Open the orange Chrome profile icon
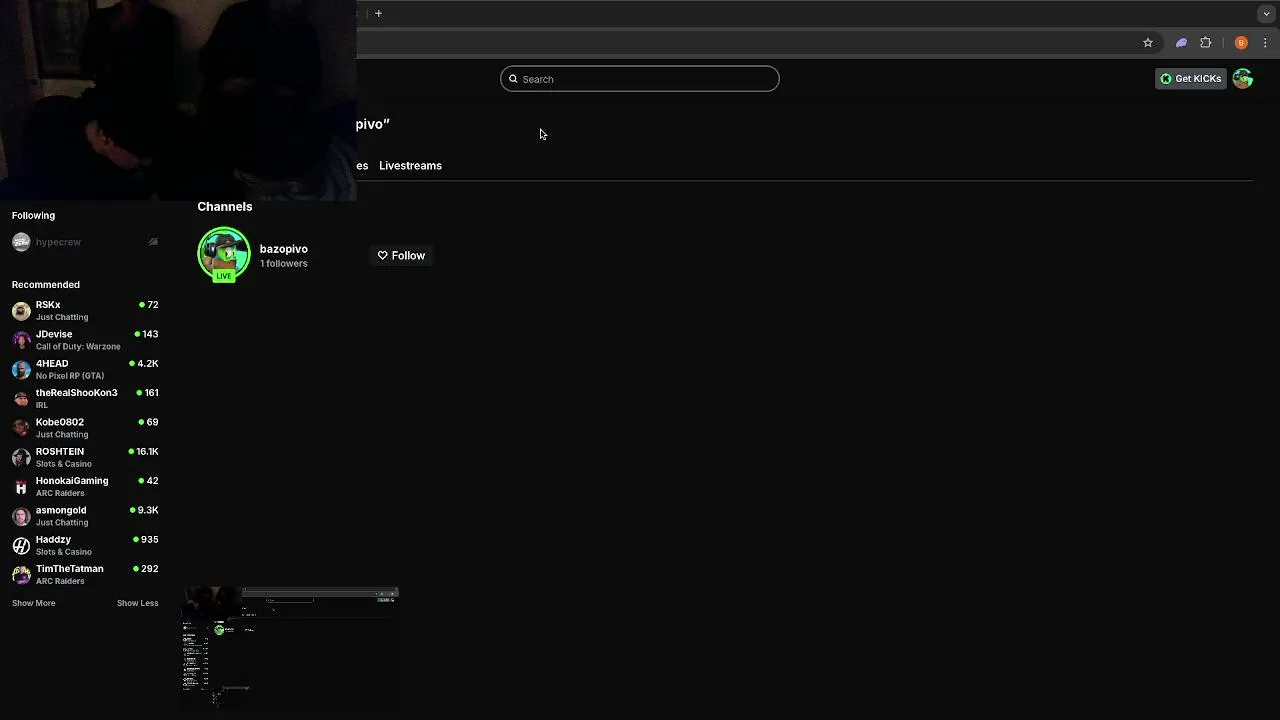 [1241, 43]
